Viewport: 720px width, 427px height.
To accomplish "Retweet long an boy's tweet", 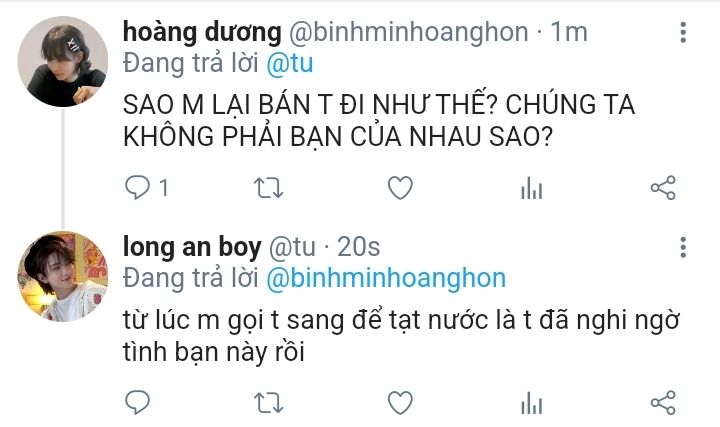I will [x=269, y=403].
